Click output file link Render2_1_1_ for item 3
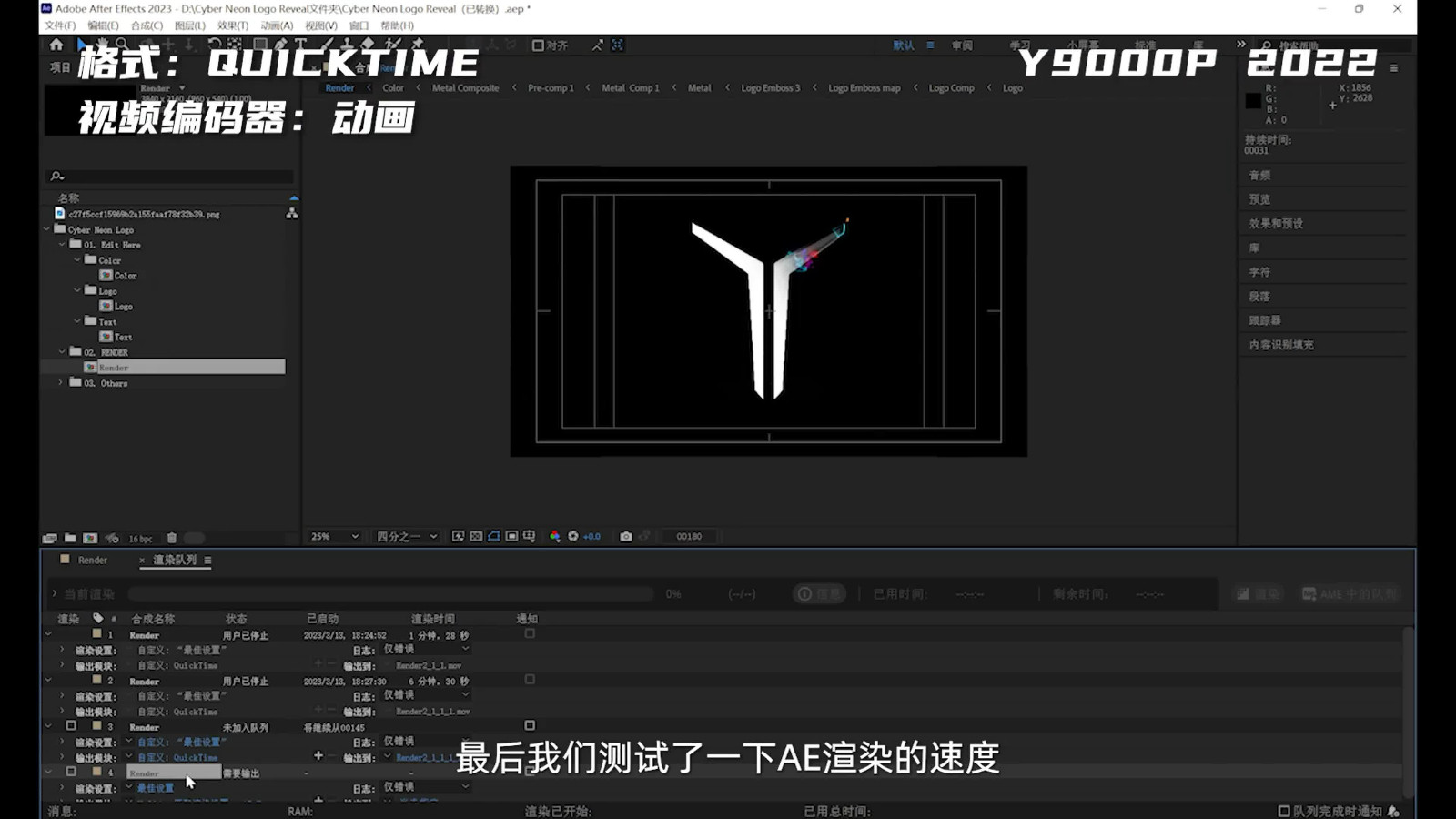 426,757
